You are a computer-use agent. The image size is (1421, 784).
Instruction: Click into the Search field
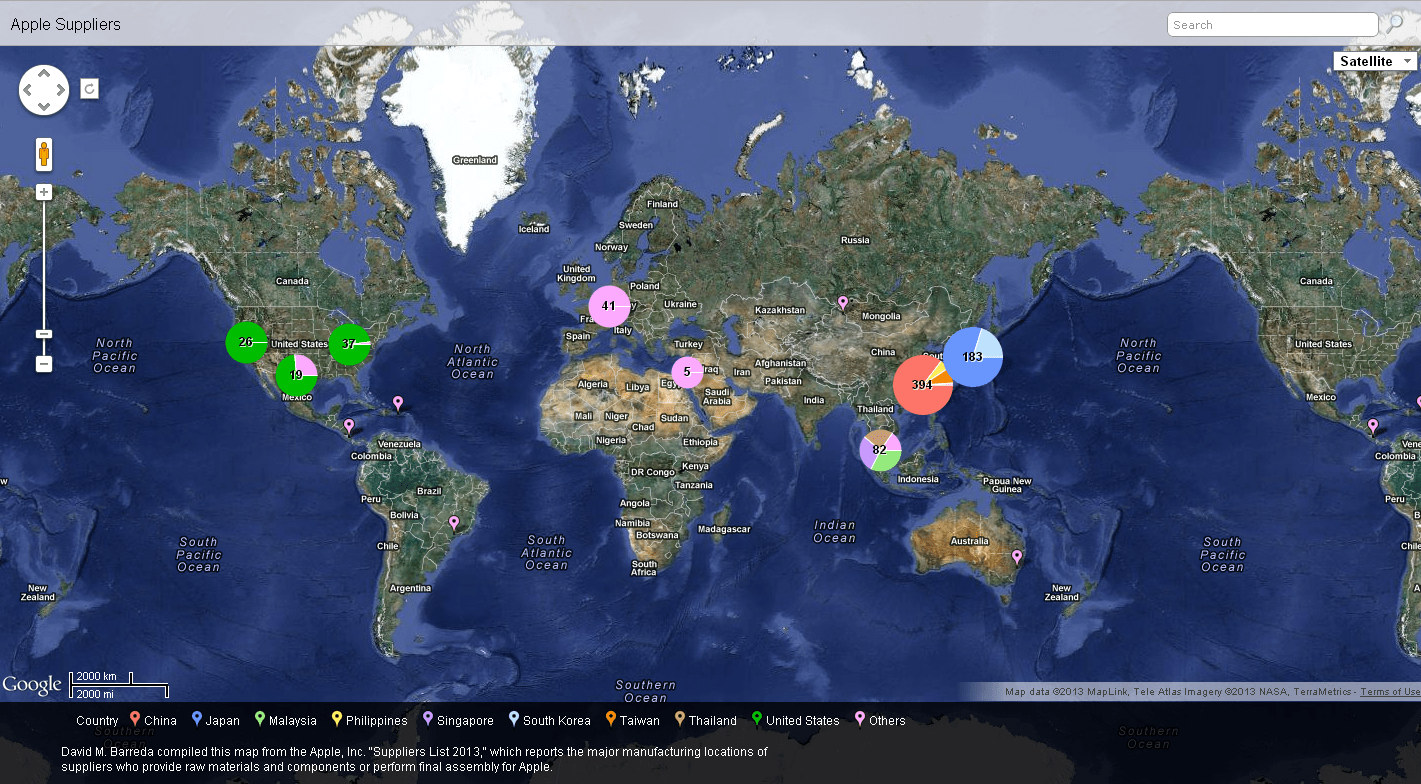1272,25
